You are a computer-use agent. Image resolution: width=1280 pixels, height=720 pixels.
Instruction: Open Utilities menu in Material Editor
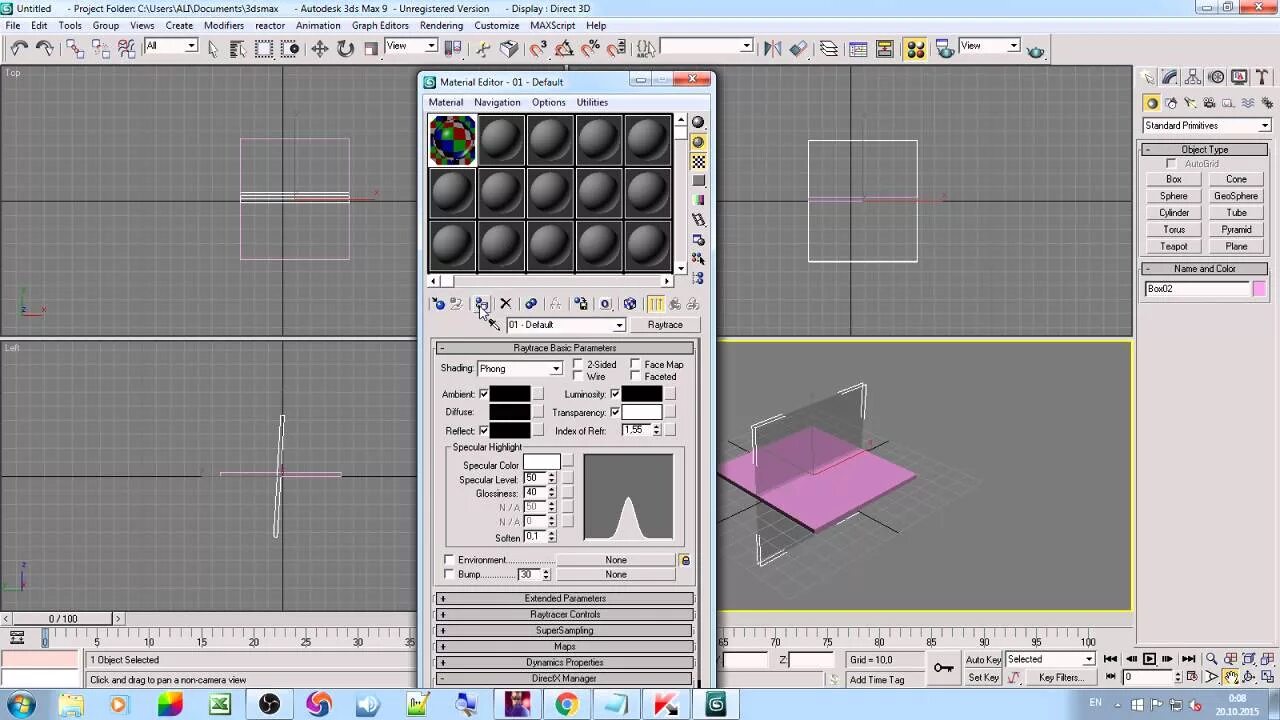point(592,102)
